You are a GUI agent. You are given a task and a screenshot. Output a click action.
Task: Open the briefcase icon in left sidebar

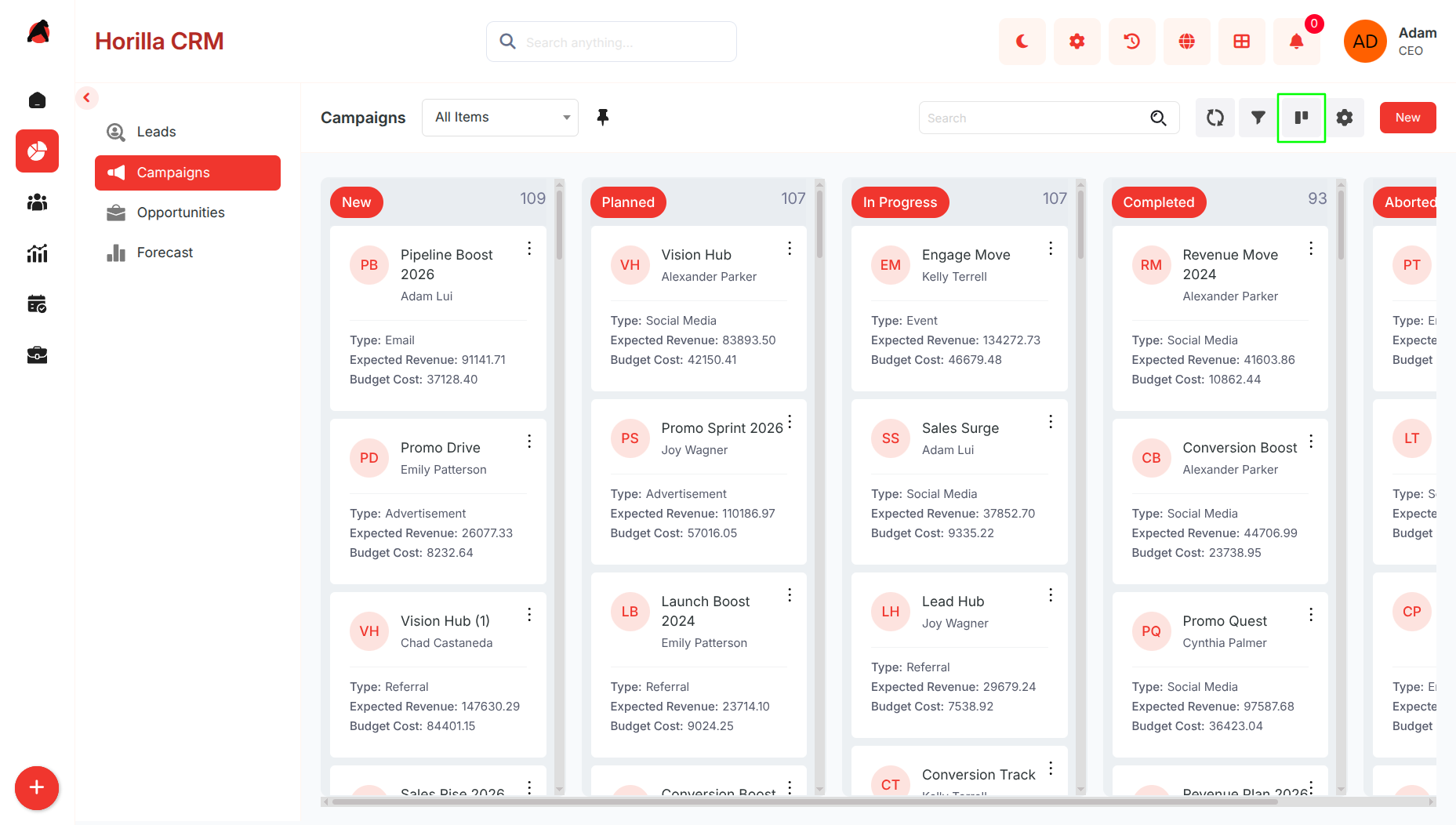pos(37,355)
